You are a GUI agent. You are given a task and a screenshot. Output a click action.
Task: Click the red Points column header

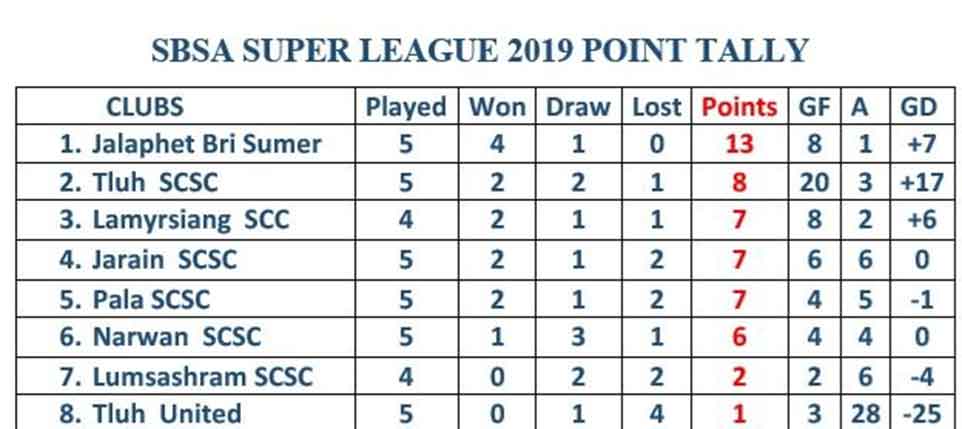pos(739,107)
